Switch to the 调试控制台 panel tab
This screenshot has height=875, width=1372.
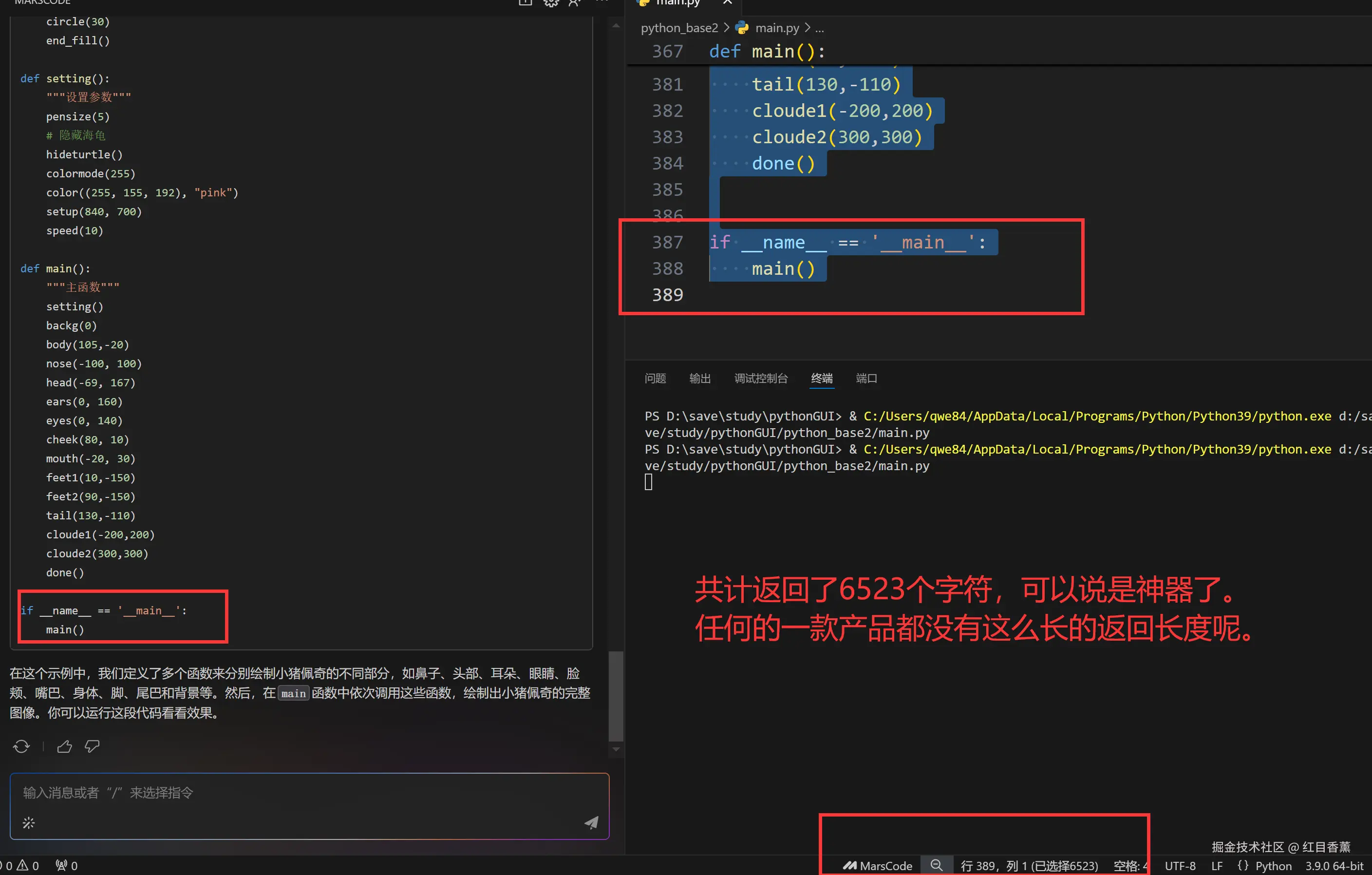pyautogui.click(x=761, y=379)
